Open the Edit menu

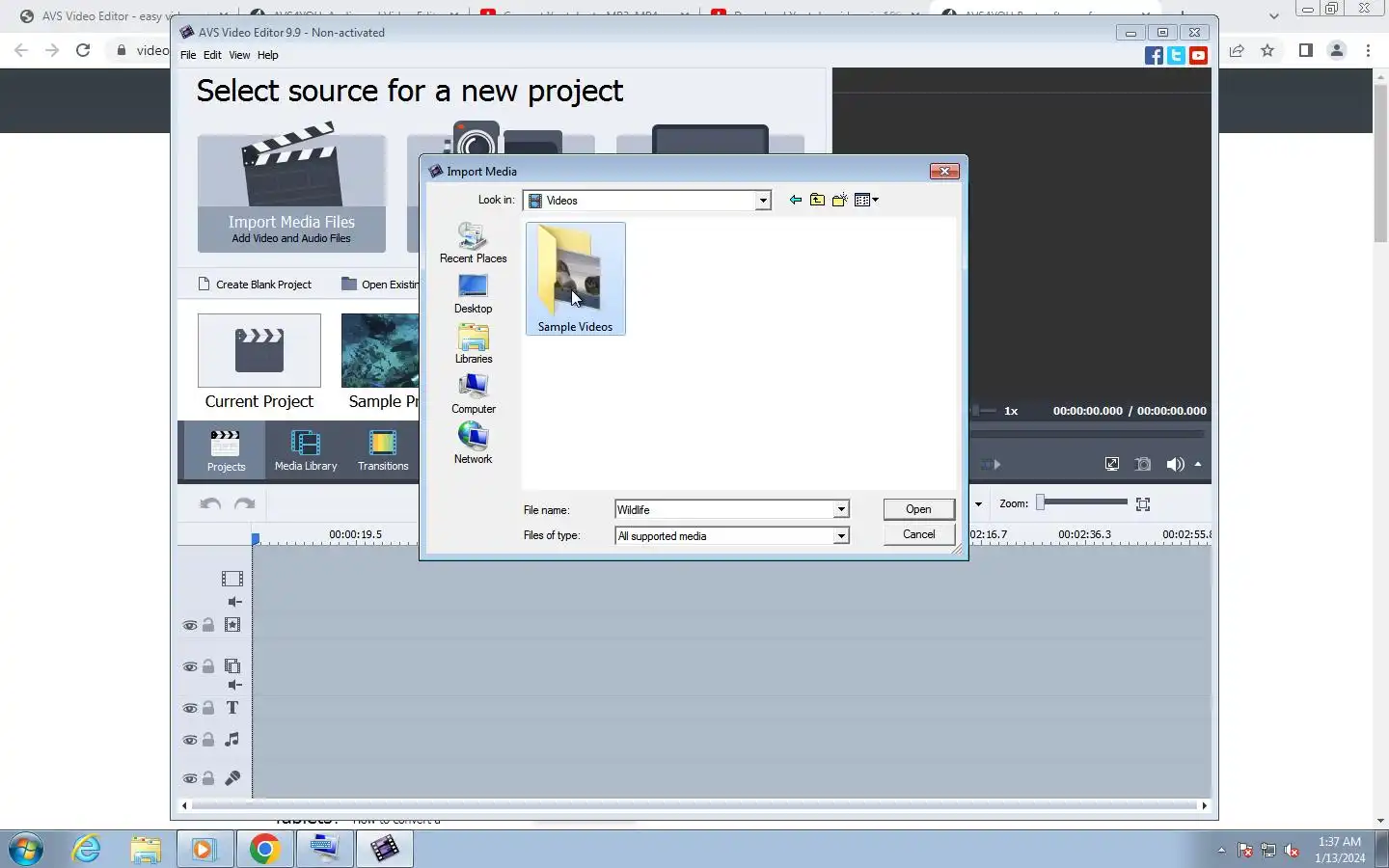[212, 55]
